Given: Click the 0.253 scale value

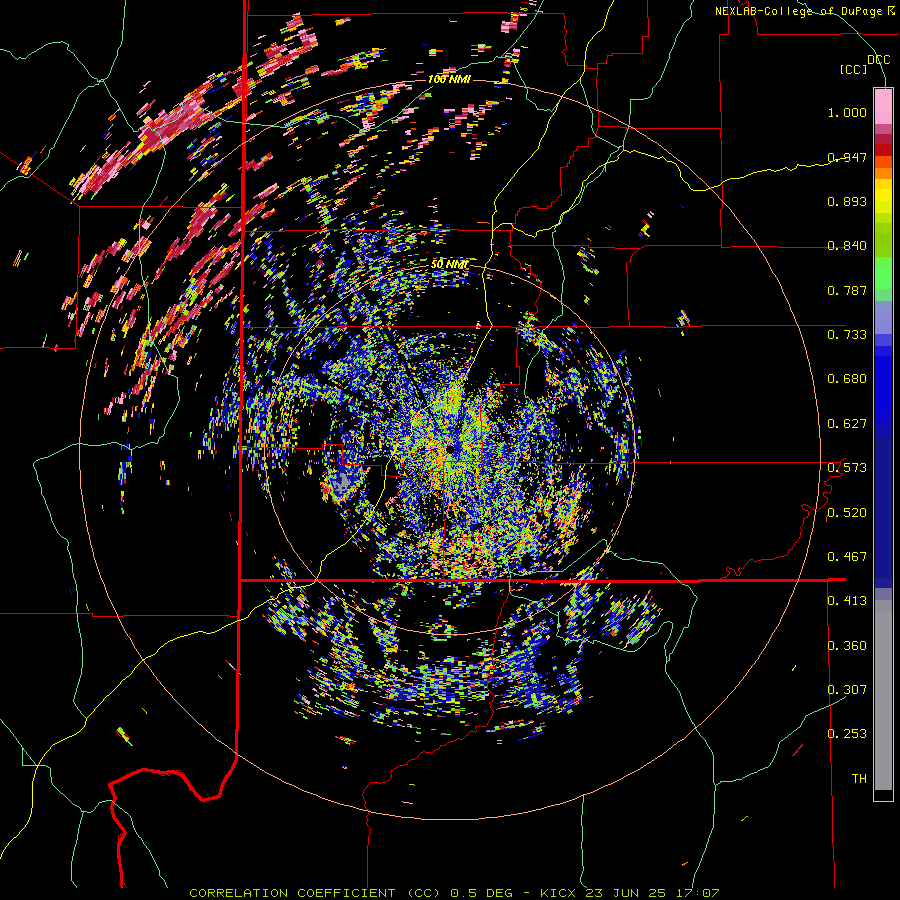Looking at the screenshot, I should coord(847,734).
